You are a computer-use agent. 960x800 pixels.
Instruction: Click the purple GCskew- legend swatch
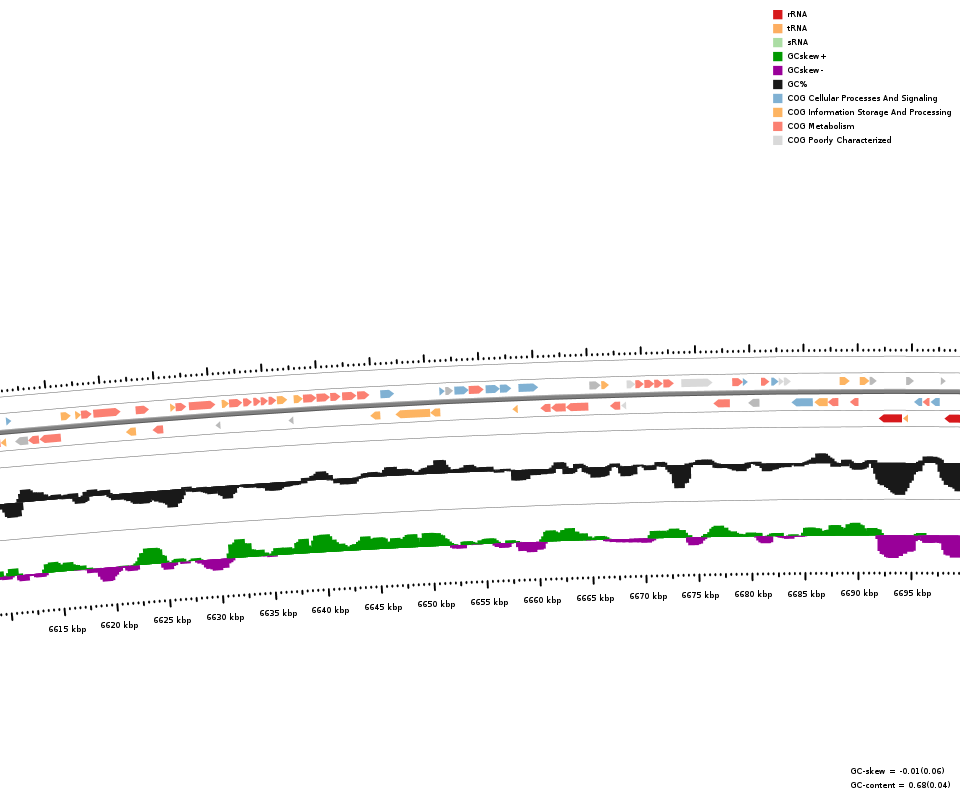point(777,70)
